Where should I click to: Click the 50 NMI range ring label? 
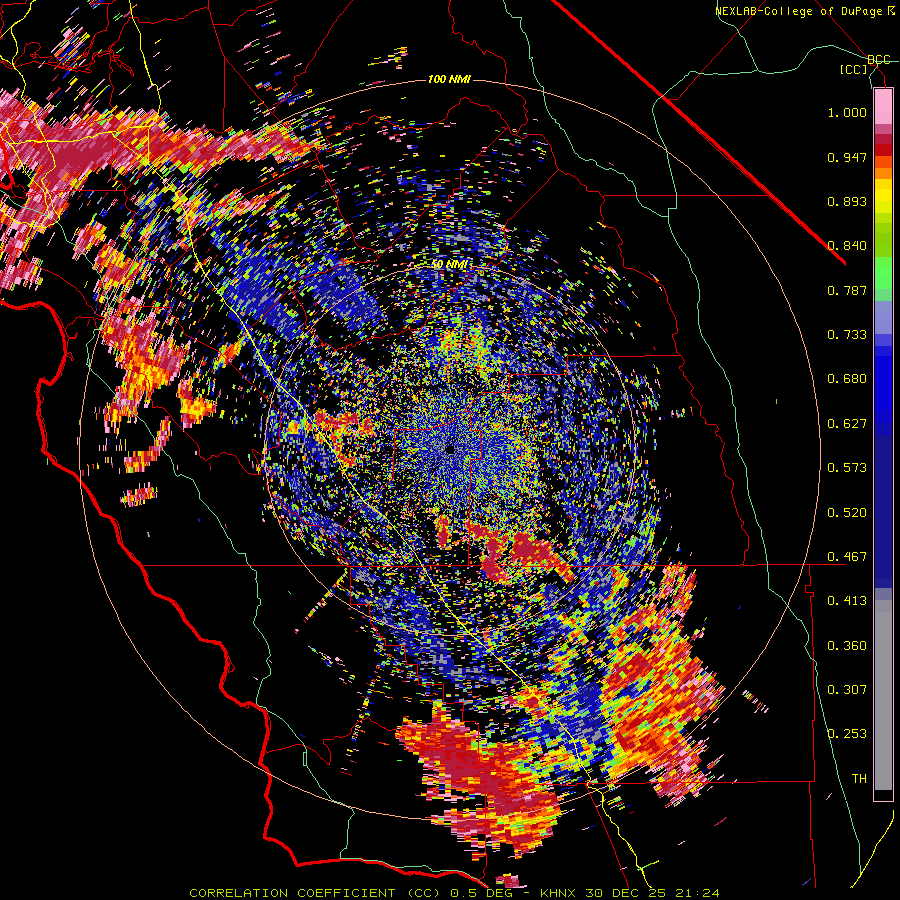(449, 265)
